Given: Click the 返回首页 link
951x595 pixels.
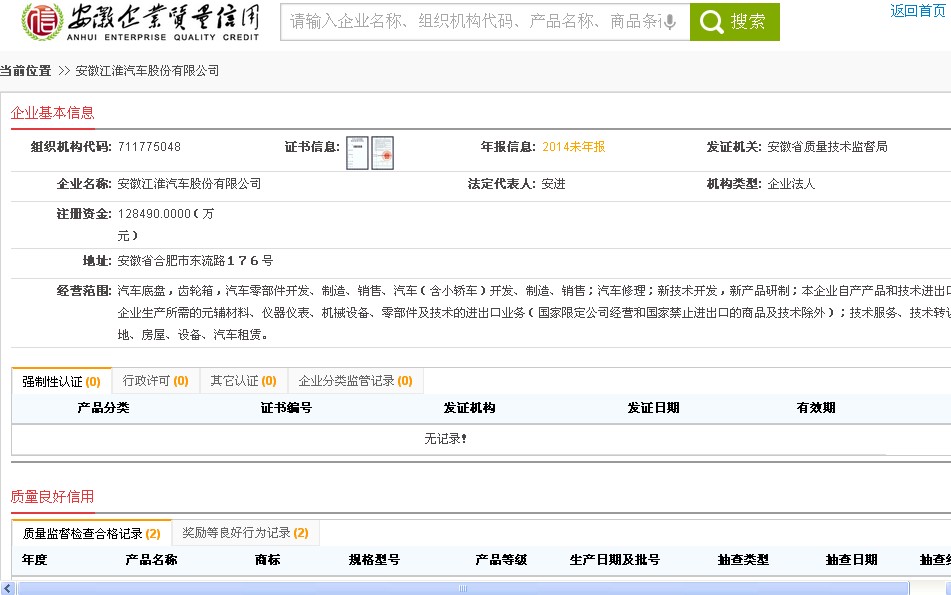Looking at the screenshot, I should (x=917, y=10).
